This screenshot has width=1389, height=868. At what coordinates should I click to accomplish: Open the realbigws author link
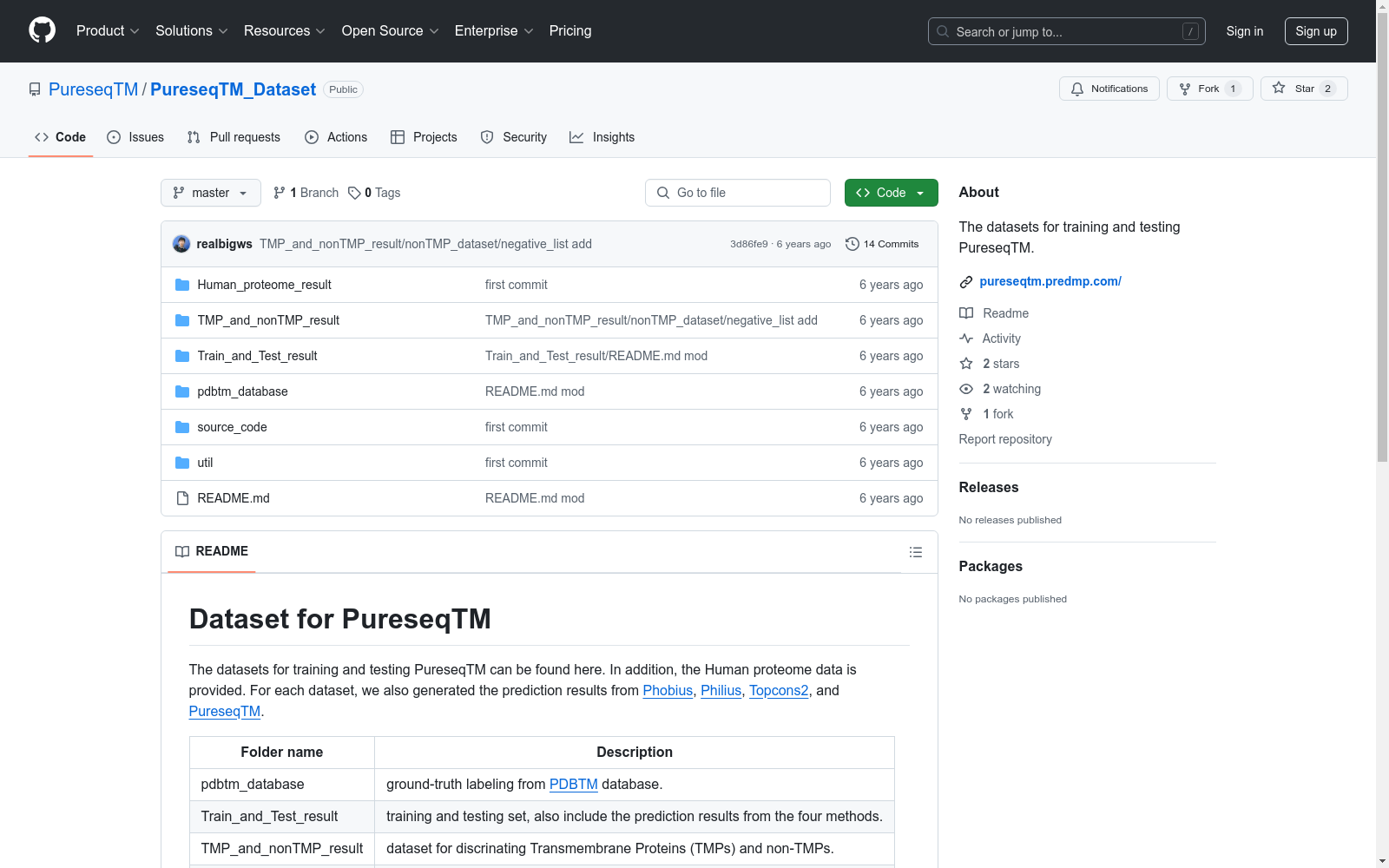tap(224, 244)
